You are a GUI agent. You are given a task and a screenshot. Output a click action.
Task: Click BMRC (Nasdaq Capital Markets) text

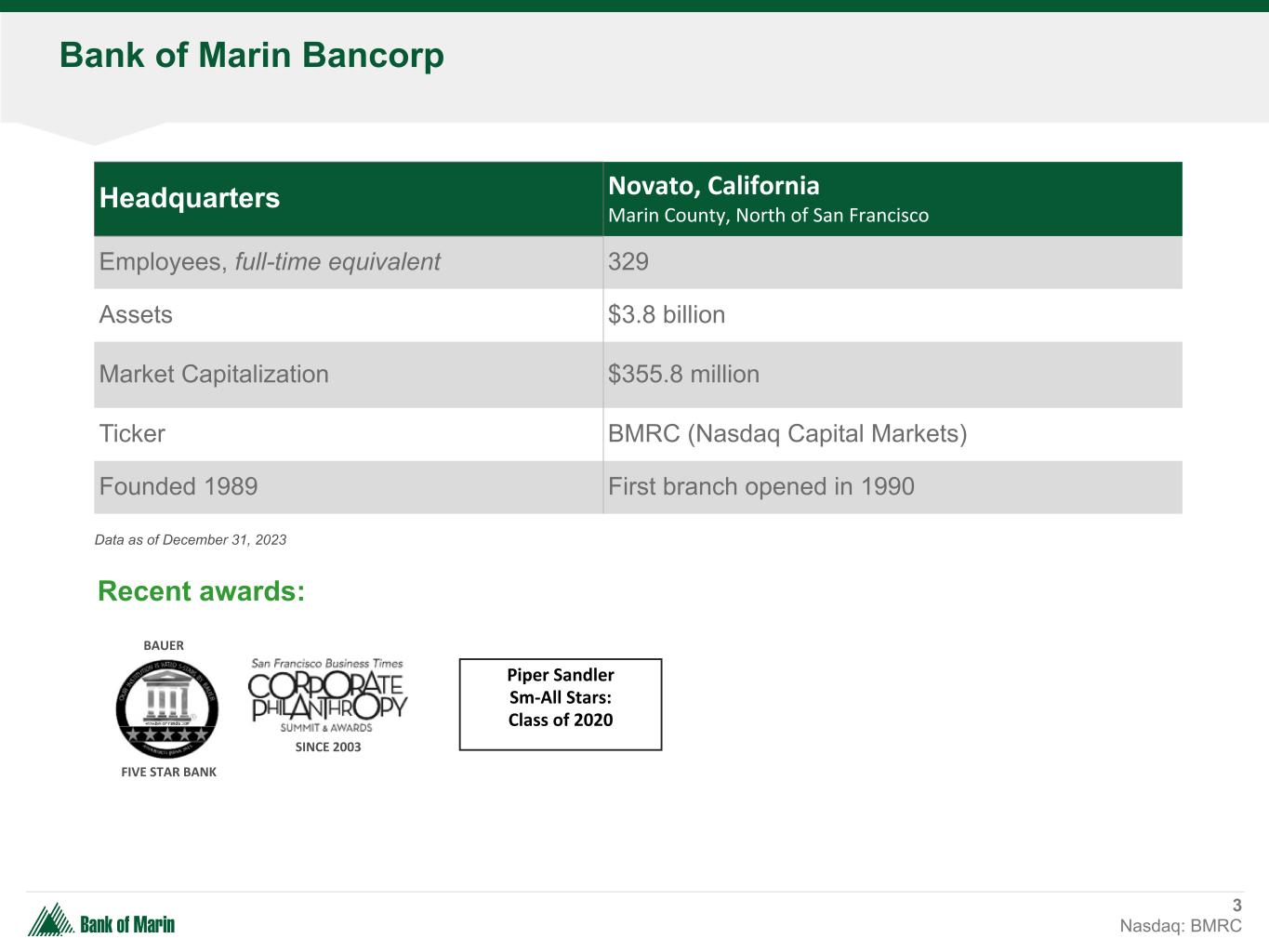(787, 434)
